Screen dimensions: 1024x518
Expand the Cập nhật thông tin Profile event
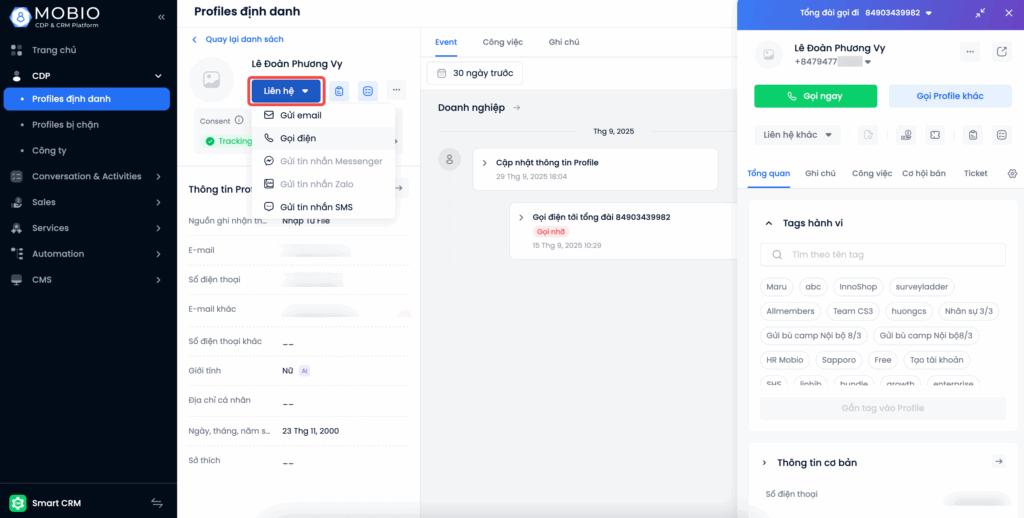click(485, 163)
